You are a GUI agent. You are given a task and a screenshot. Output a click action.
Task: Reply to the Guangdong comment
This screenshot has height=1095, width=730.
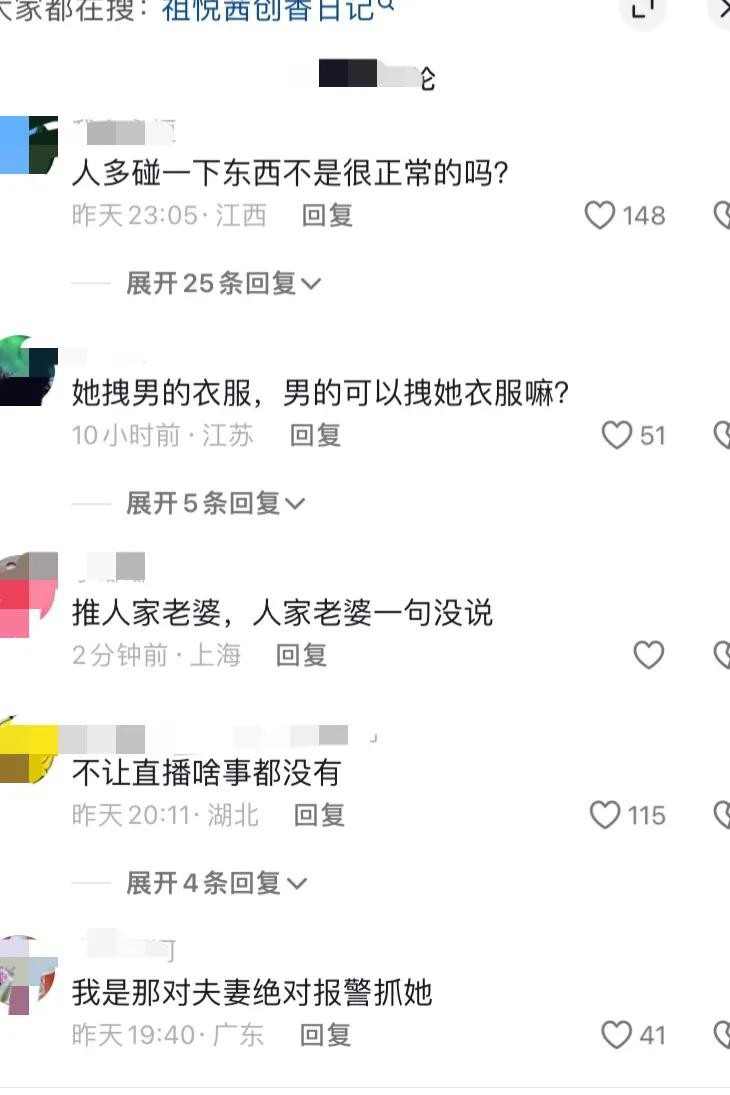(x=325, y=1034)
